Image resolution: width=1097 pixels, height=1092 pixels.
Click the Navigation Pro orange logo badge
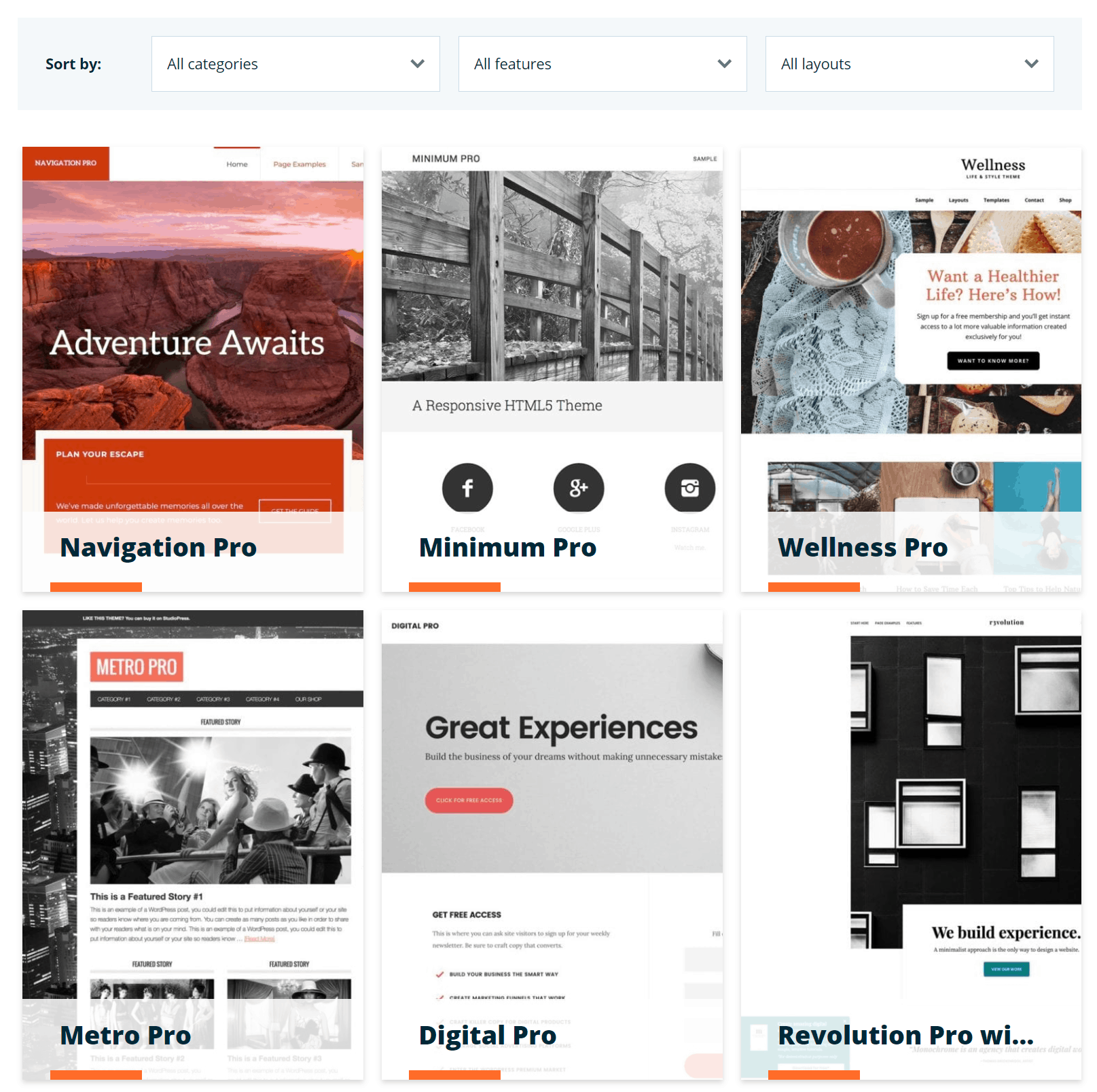tap(66, 163)
